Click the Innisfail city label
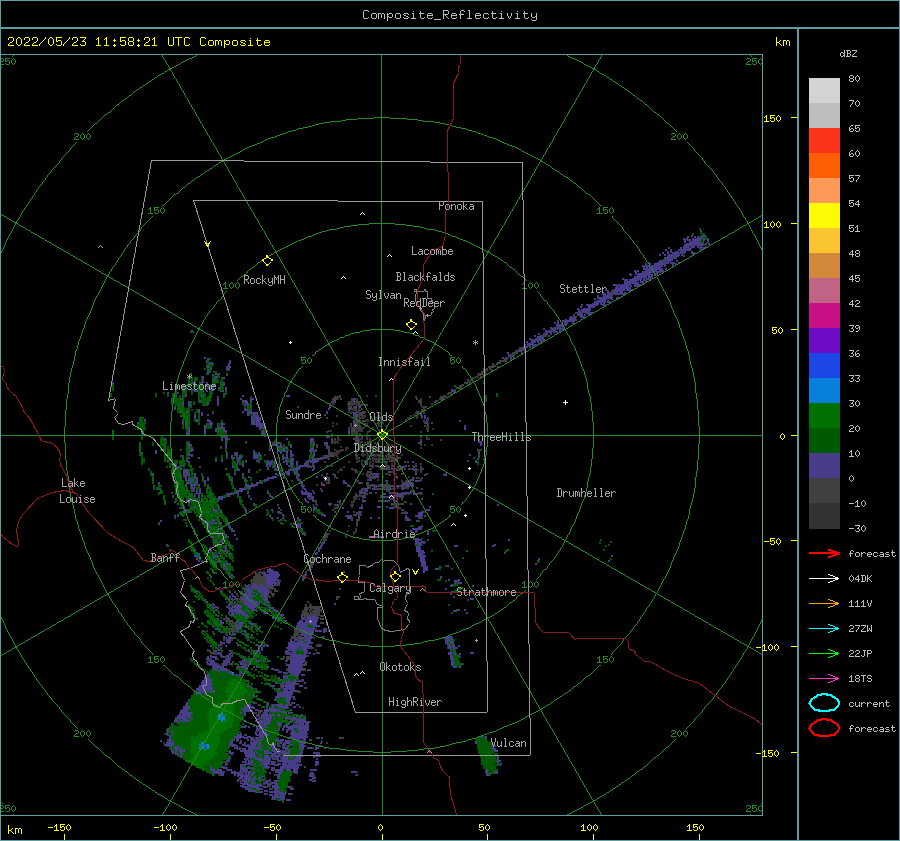Viewport: 900px width, 841px height. pyautogui.click(x=404, y=362)
